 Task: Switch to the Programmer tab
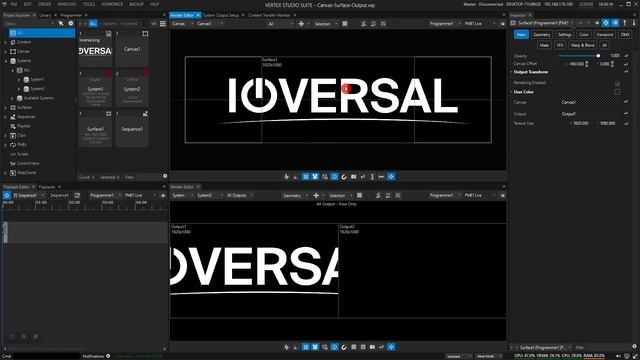(71, 15)
